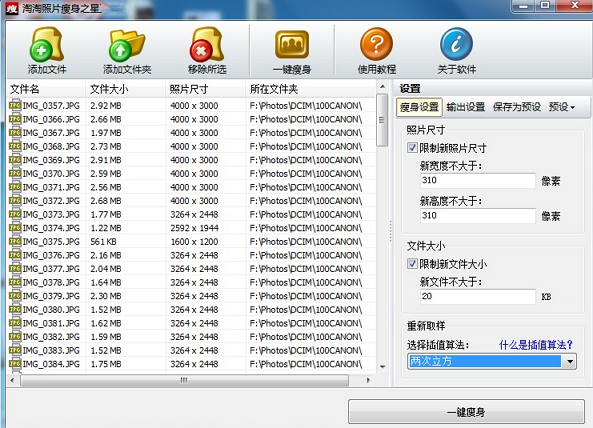Click the 一键瘦身 toolbar icon
This screenshot has width=593, height=428.
coord(292,45)
